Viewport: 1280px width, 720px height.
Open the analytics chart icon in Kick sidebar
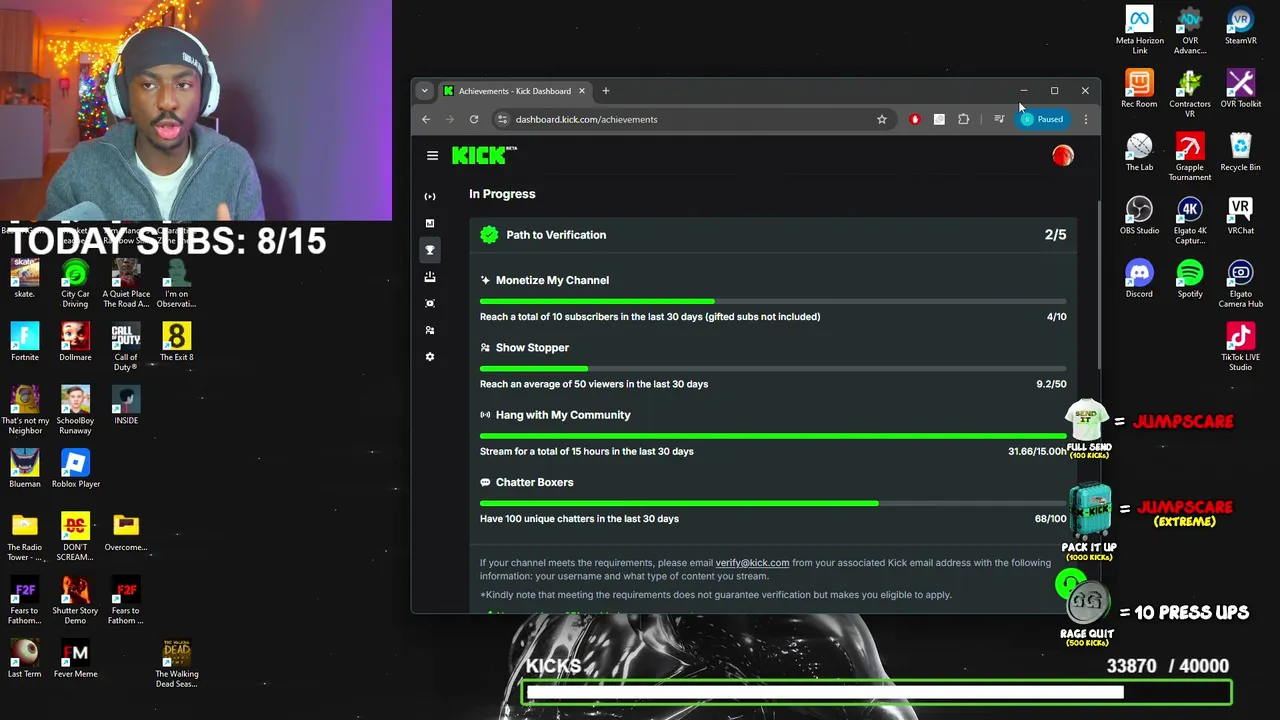tap(430, 223)
